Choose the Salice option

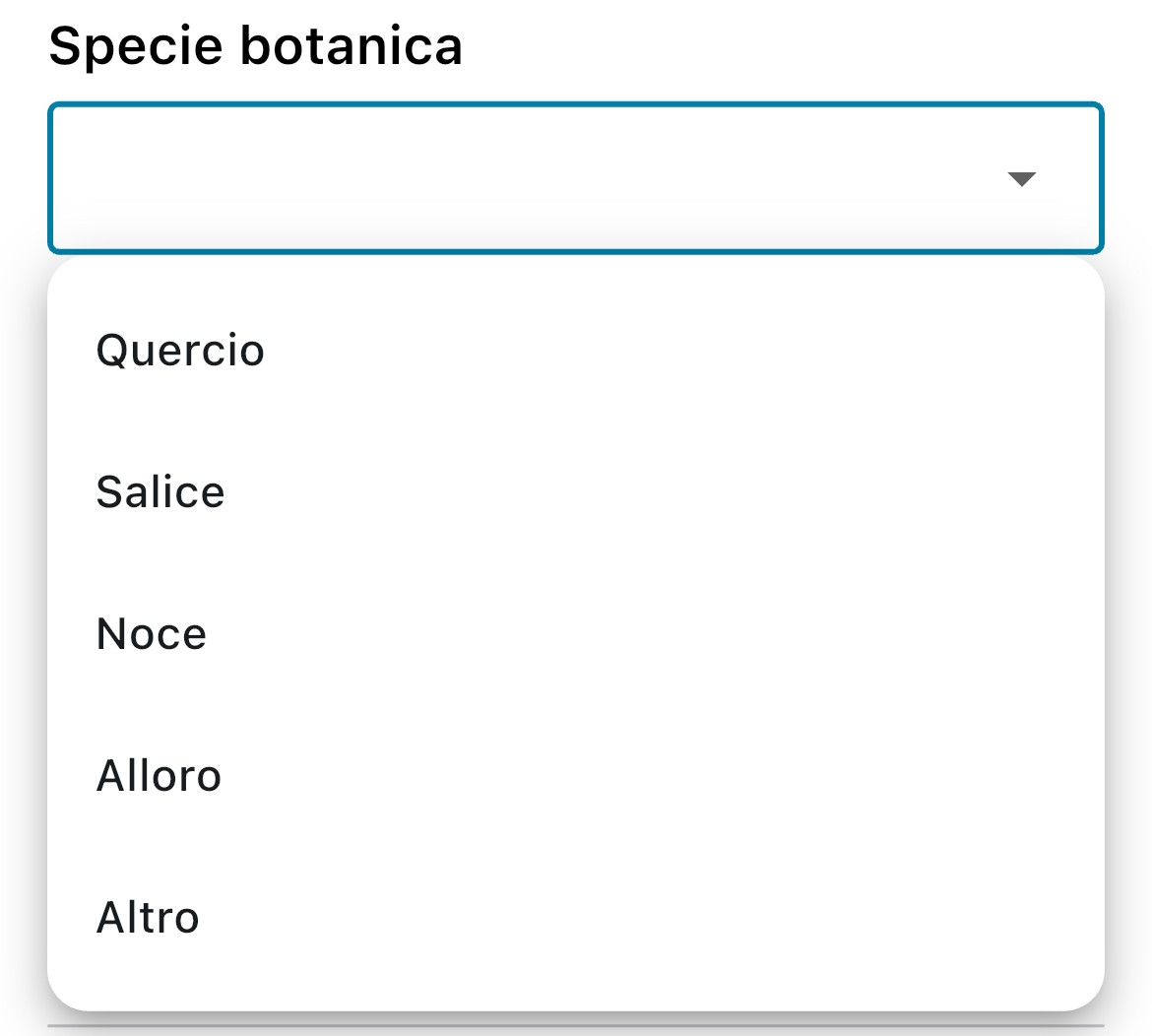[160, 492]
